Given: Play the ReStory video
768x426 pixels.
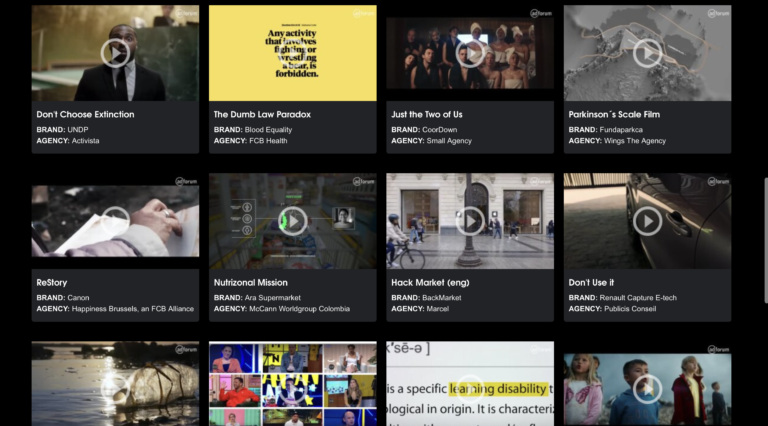Looking at the screenshot, I should pos(115,221).
